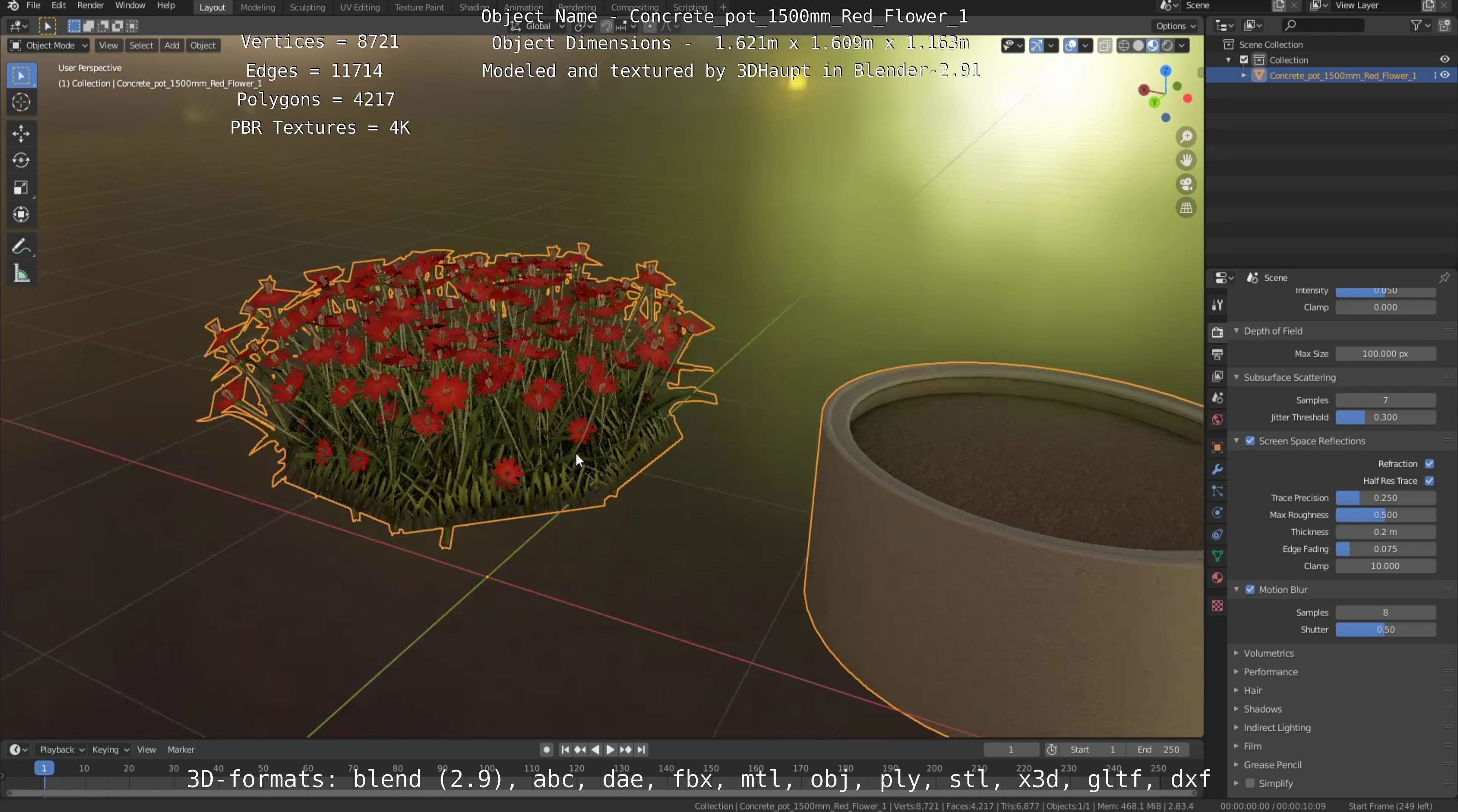This screenshot has height=812, width=1458.
Task: Adjust the Jitter Threshold slider
Action: [x=1385, y=418]
